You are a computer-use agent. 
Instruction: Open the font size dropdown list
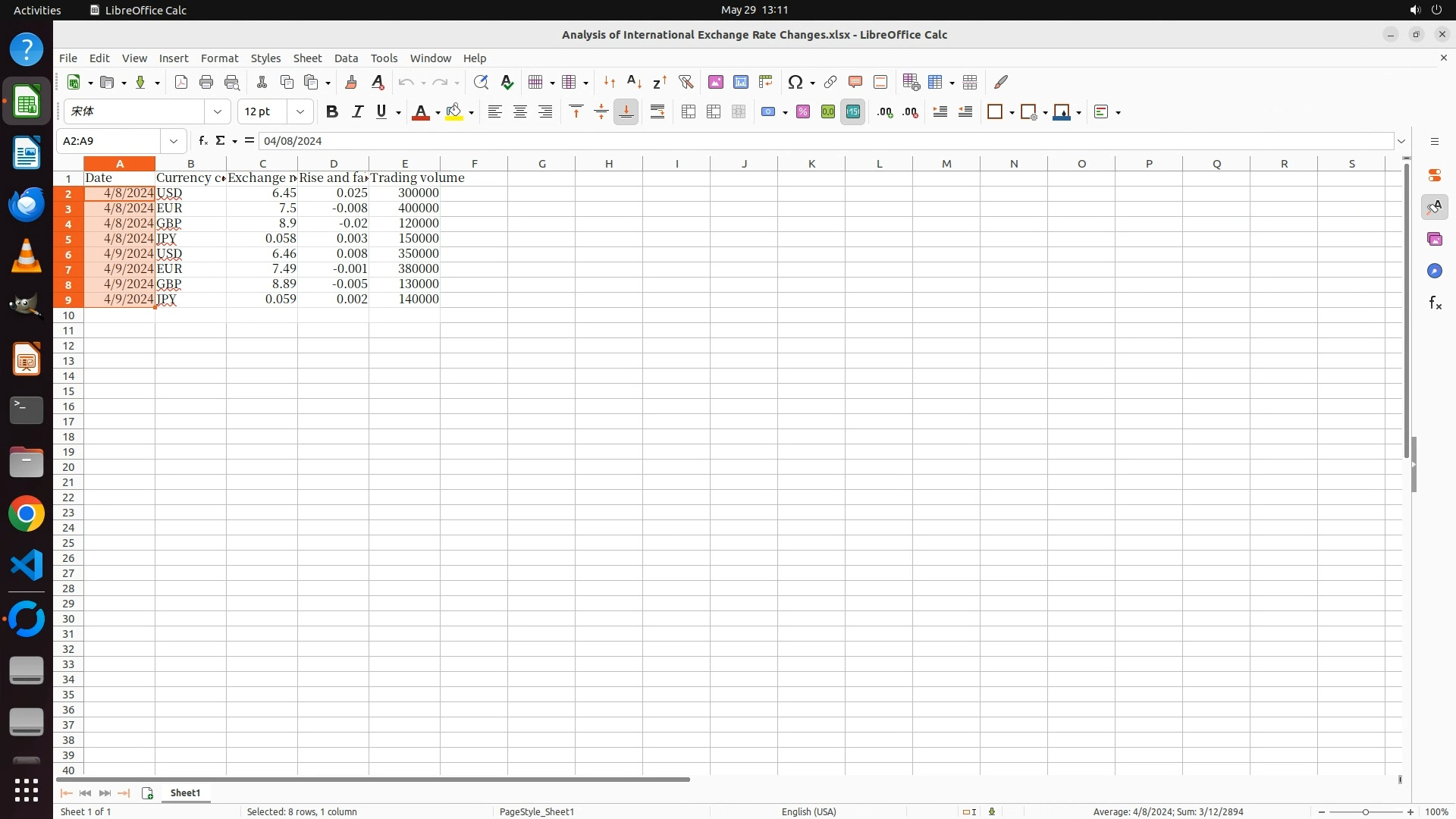(300, 112)
